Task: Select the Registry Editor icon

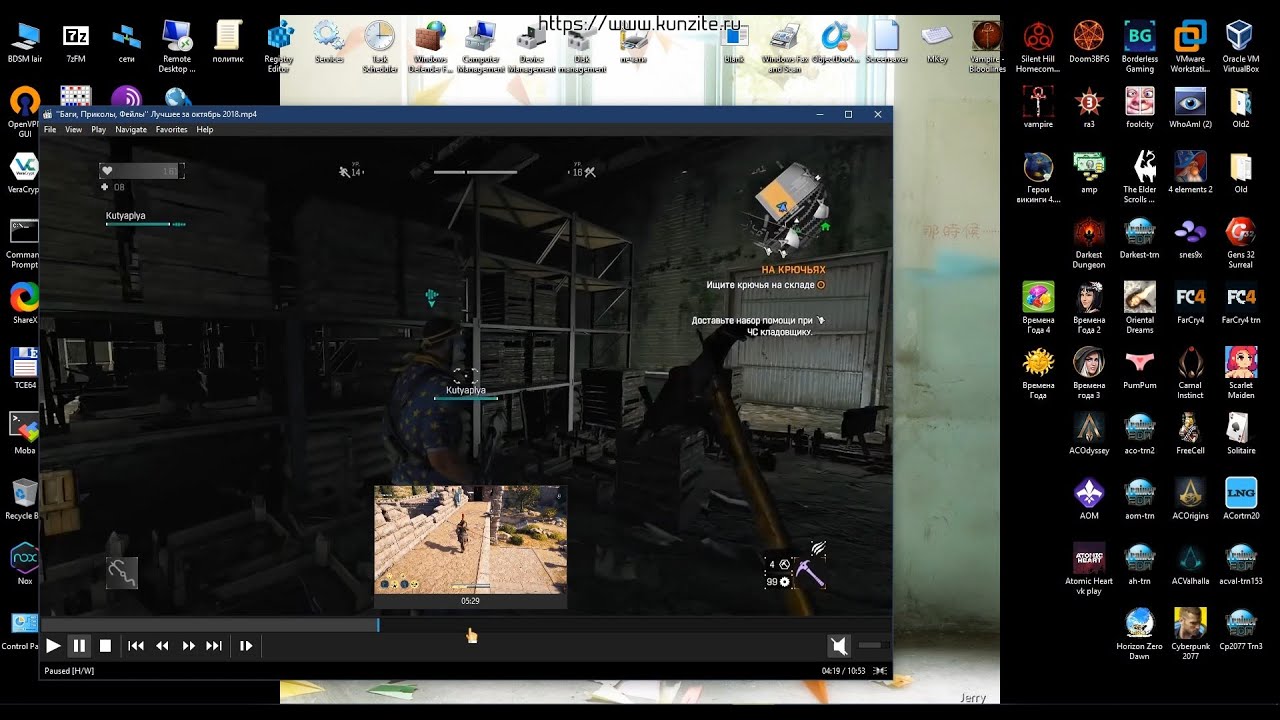Action: point(279,48)
